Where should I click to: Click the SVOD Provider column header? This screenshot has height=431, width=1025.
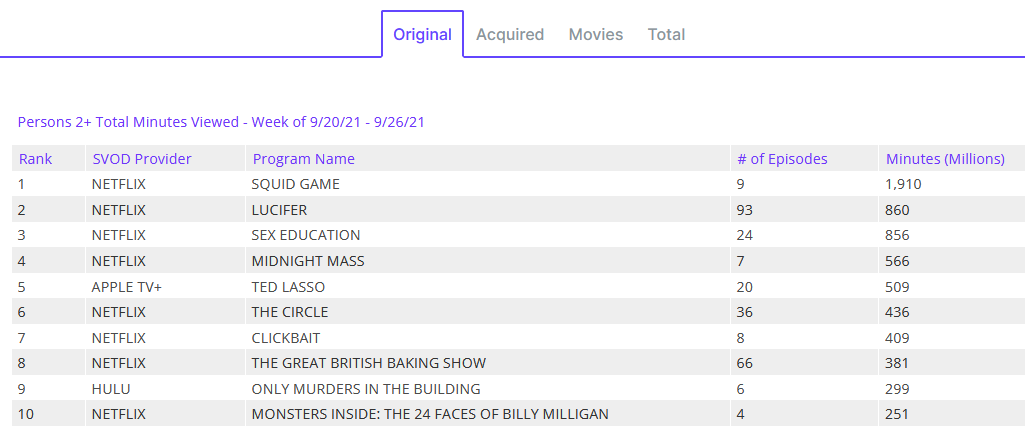pyautogui.click(x=142, y=159)
